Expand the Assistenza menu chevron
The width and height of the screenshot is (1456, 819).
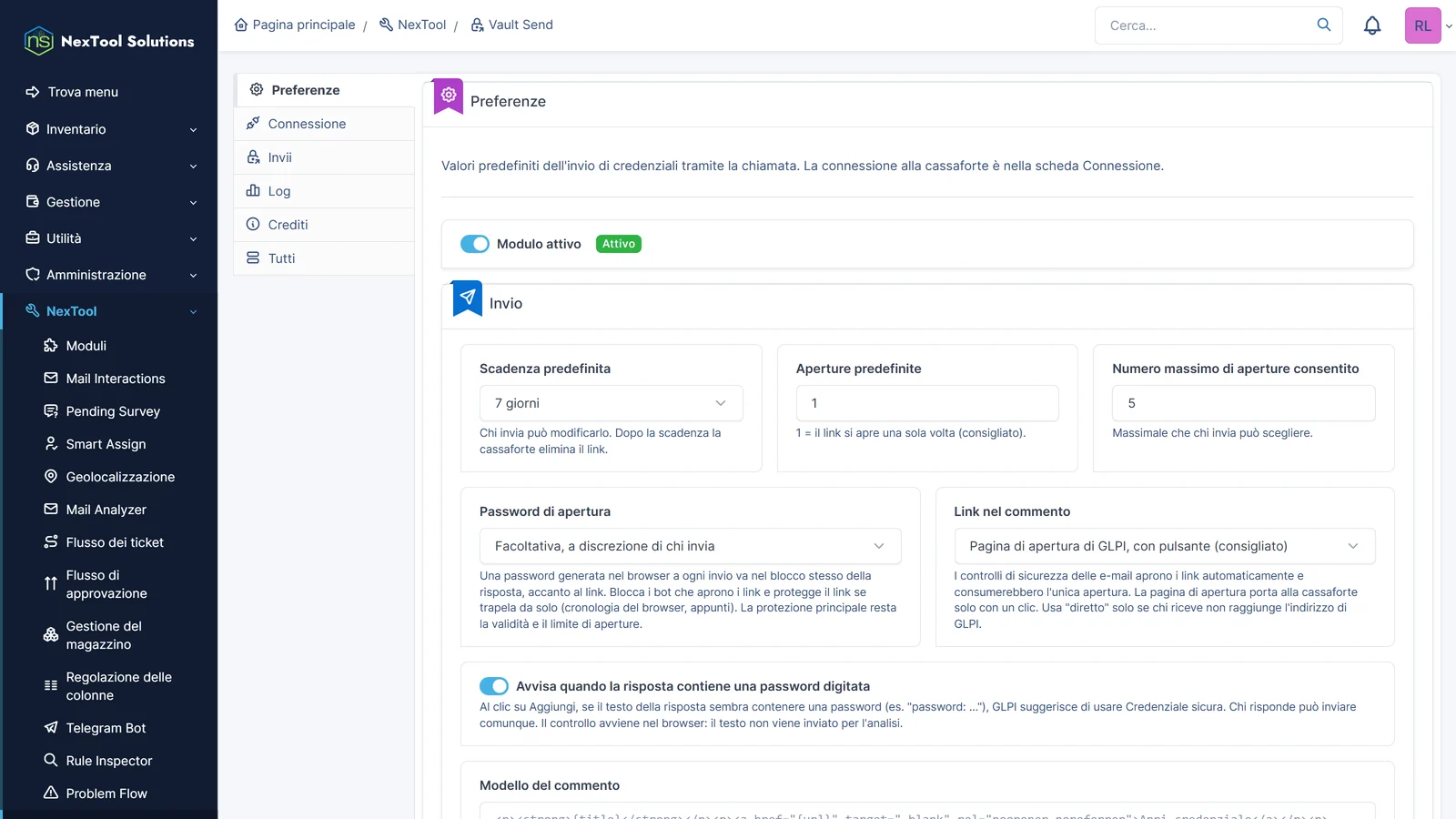pyautogui.click(x=193, y=167)
